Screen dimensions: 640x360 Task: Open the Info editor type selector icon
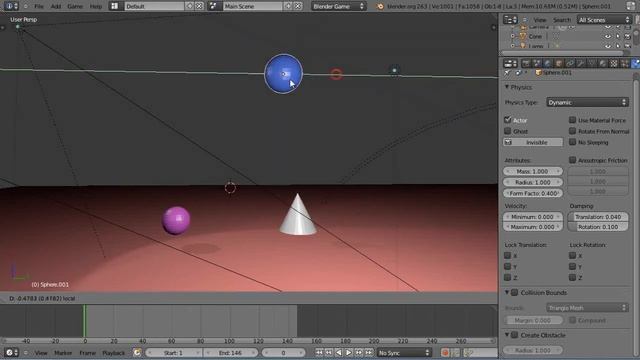pyautogui.click(x=11, y=6)
